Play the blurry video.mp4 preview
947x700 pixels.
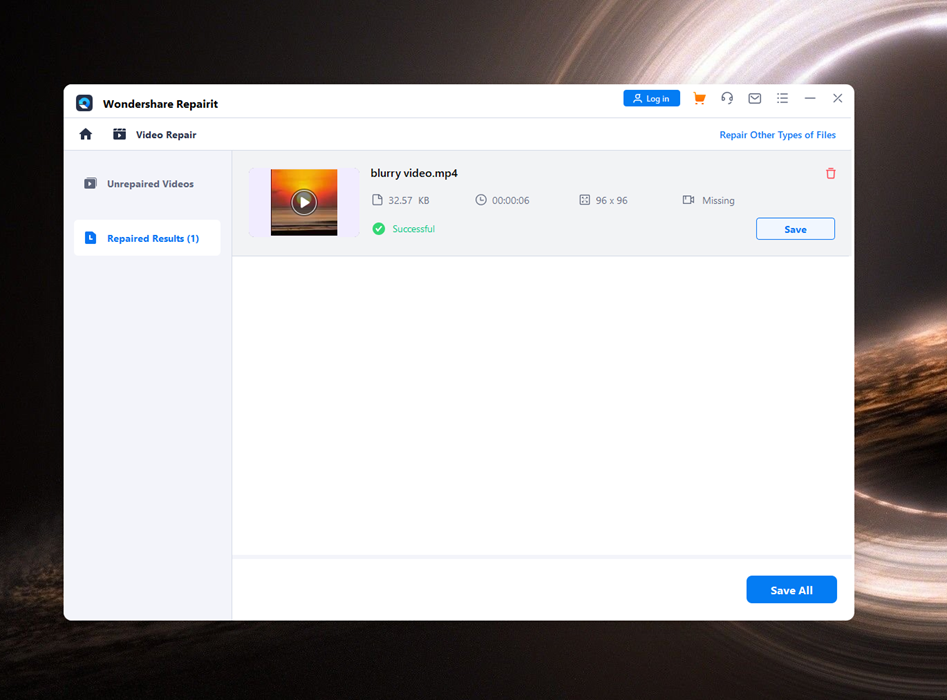tap(304, 202)
